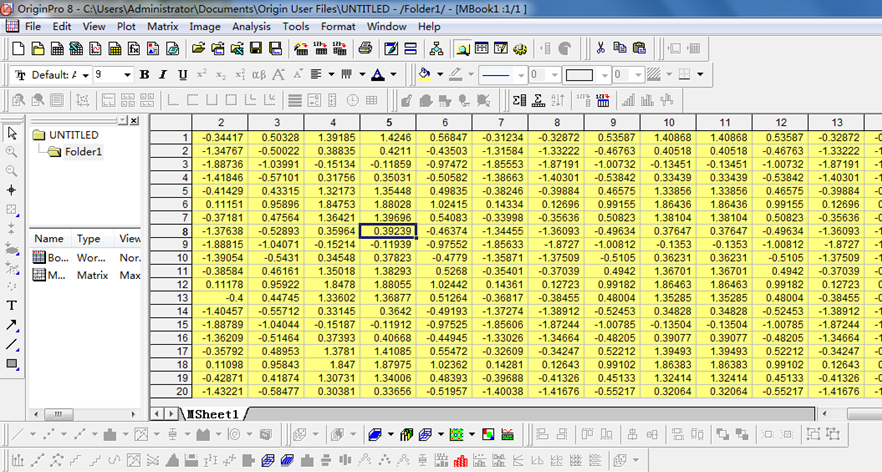The height and width of the screenshot is (472, 882).
Task: Select the Arrow tool
Action: pyautogui.click(x=12, y=325)
